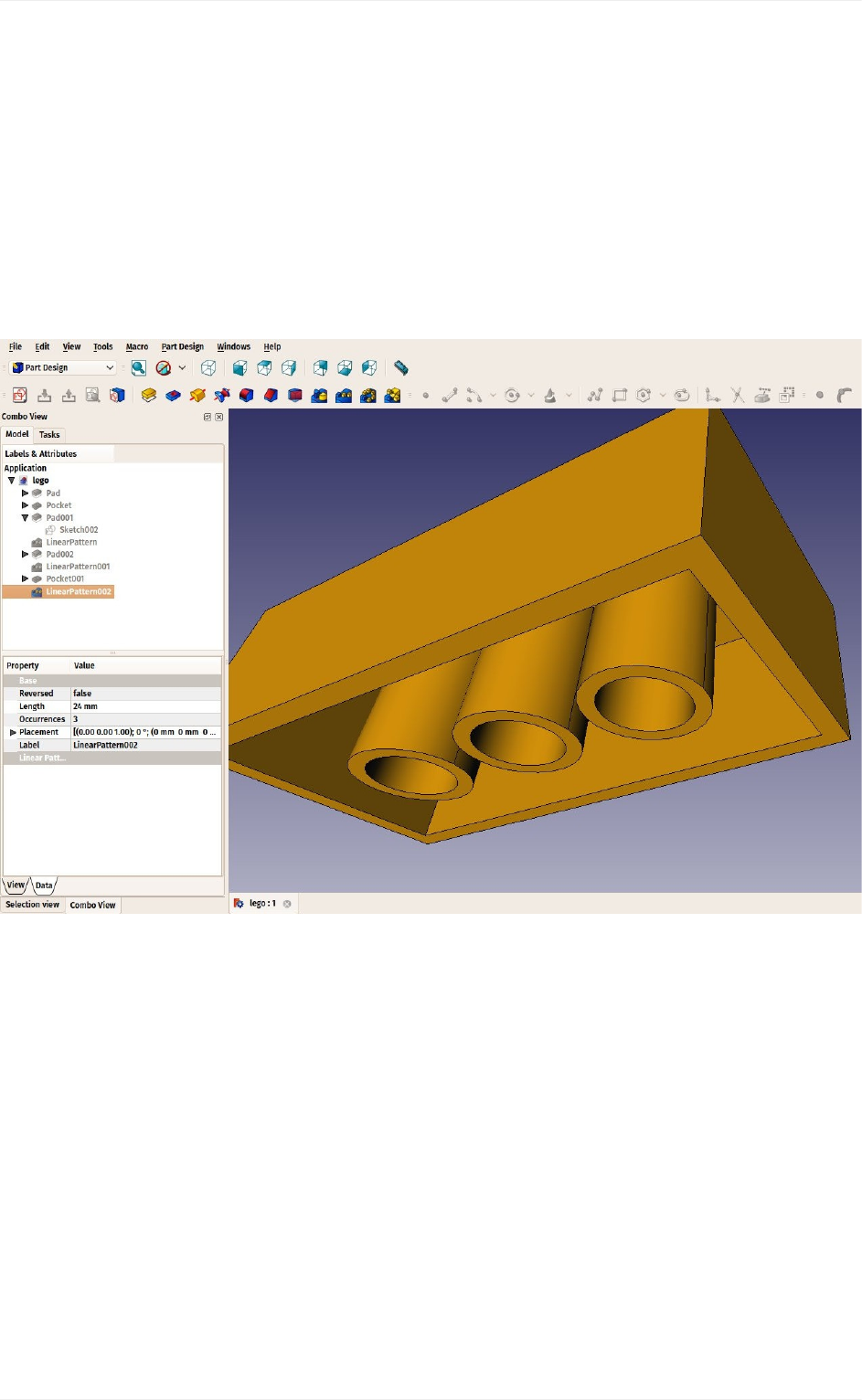This screenshot has height=1400, width=862.
Task: Pick the sketcher Trim edge tool
Action: point(737,395)
